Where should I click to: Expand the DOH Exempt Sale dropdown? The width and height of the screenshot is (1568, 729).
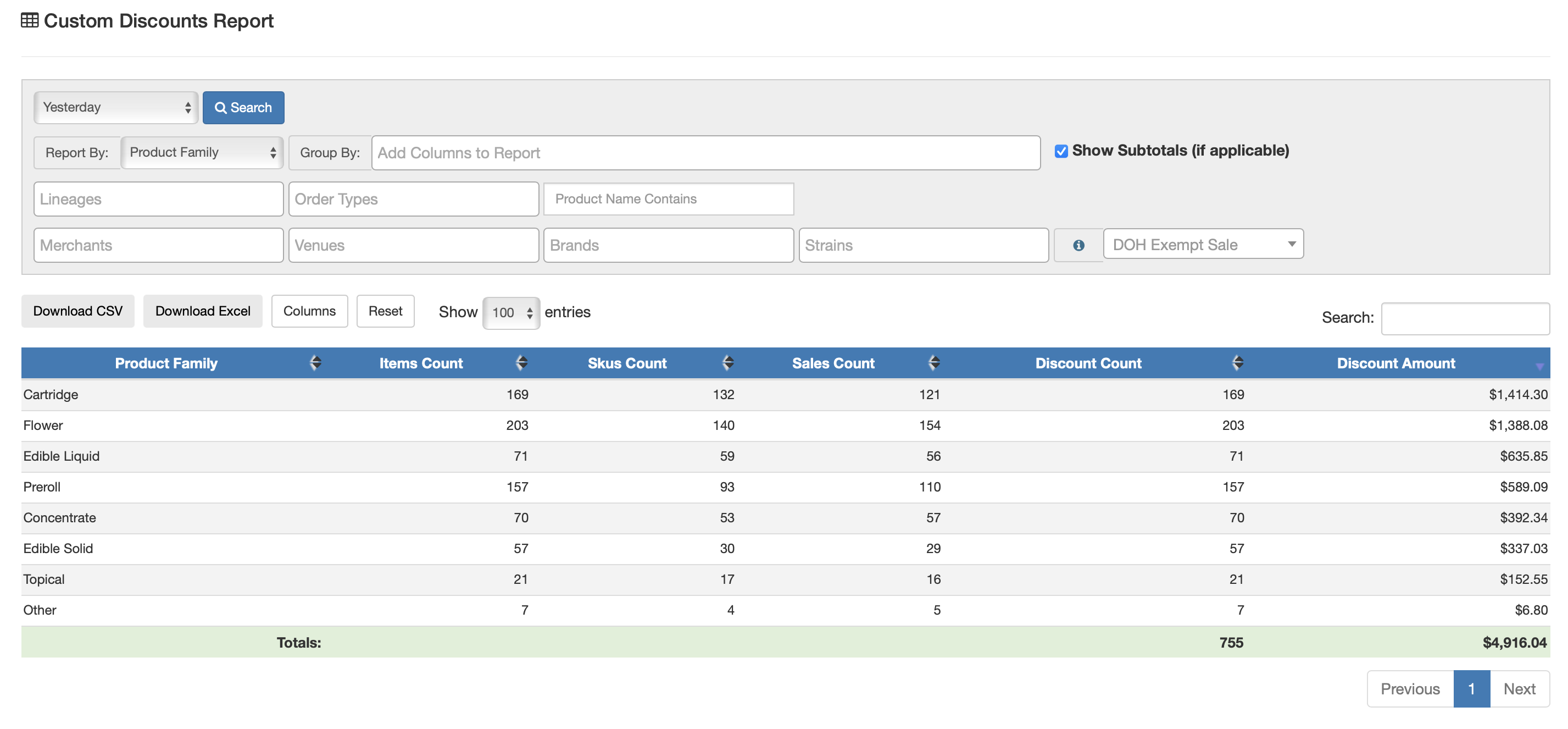click(1203, 244)
